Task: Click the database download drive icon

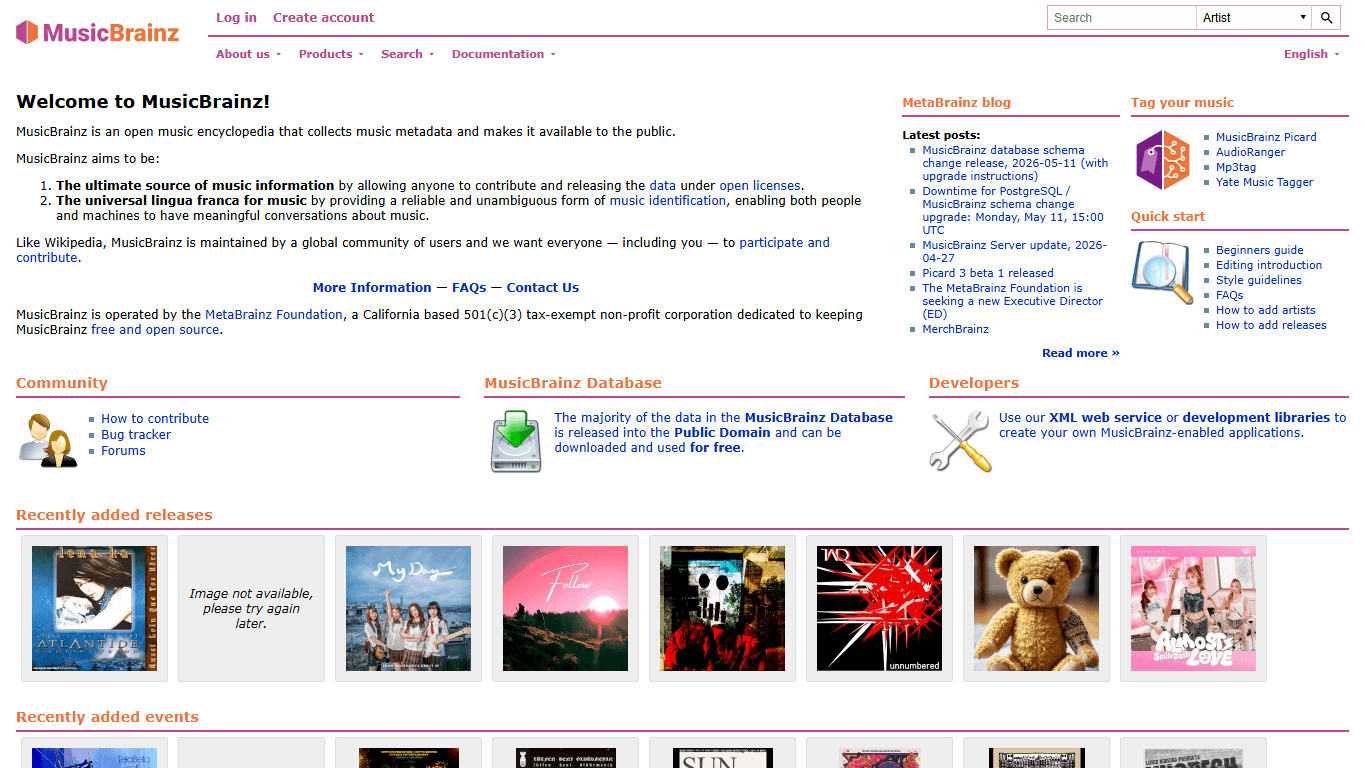Action: click(x=516, y=441)
